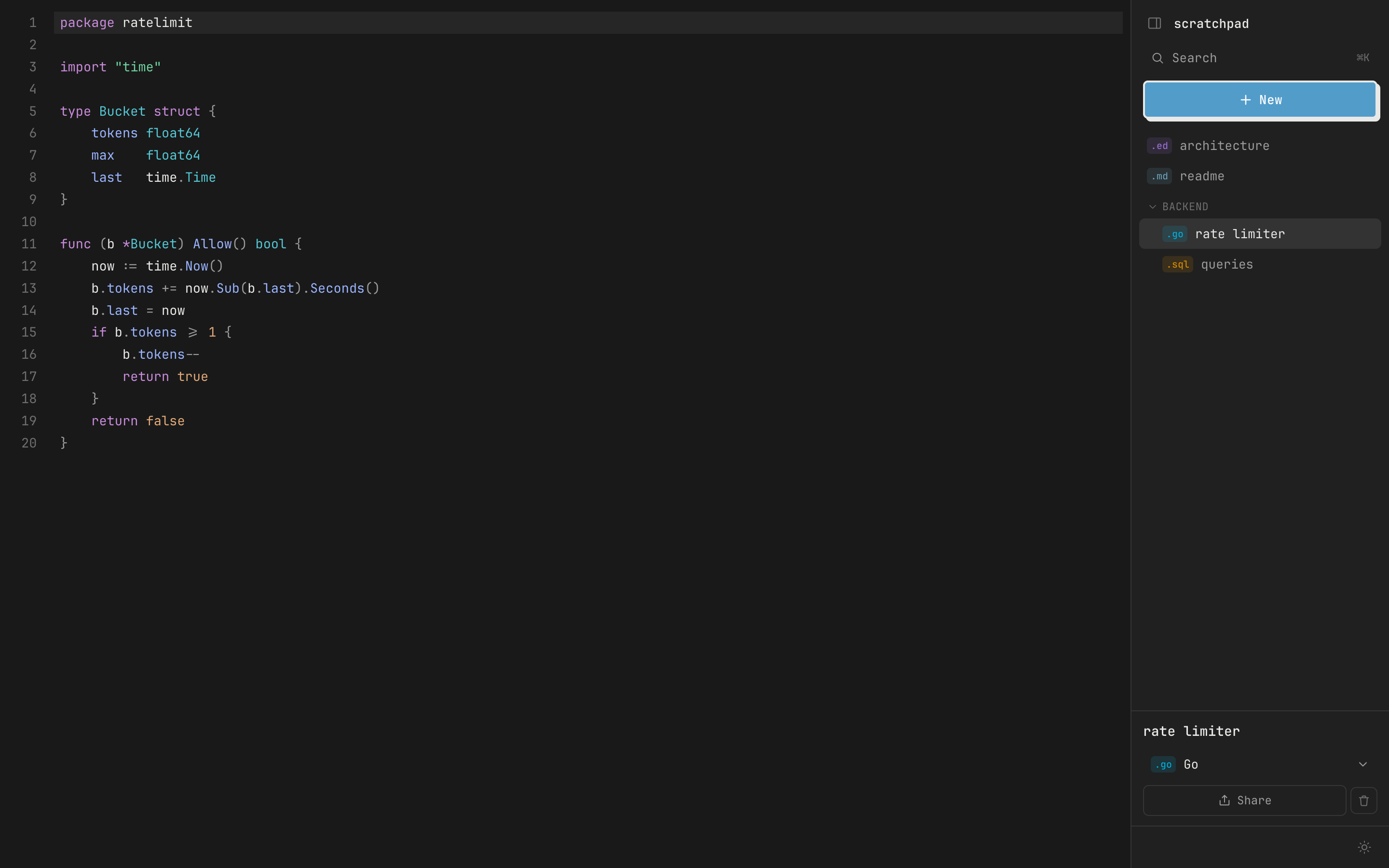The height and width of the screenshot is (868, 1389).
Task: Create a new note with New button
Action: pyautogui.click(x=1260, y=100)
